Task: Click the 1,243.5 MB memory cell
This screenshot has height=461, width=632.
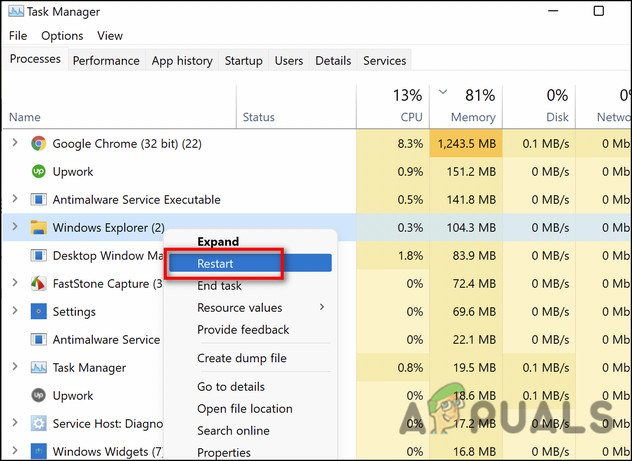Action: [x=467, y=144]
